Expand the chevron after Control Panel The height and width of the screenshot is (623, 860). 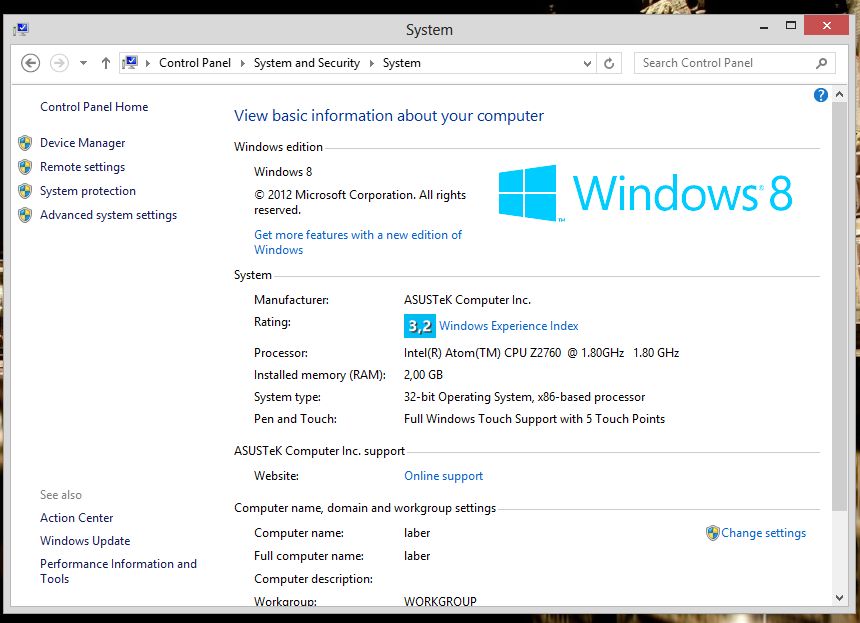click(x=242, y=63)
